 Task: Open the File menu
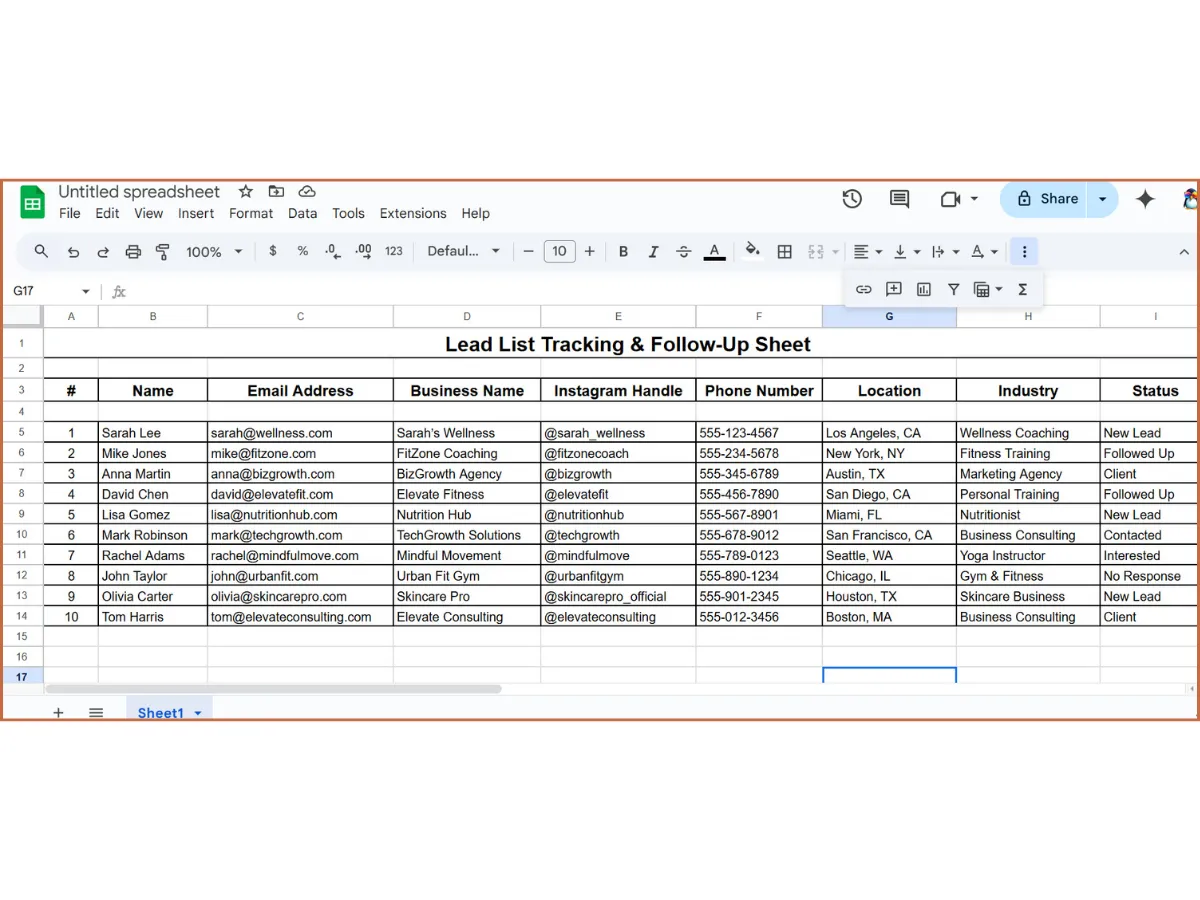click(x=70, y=213)
